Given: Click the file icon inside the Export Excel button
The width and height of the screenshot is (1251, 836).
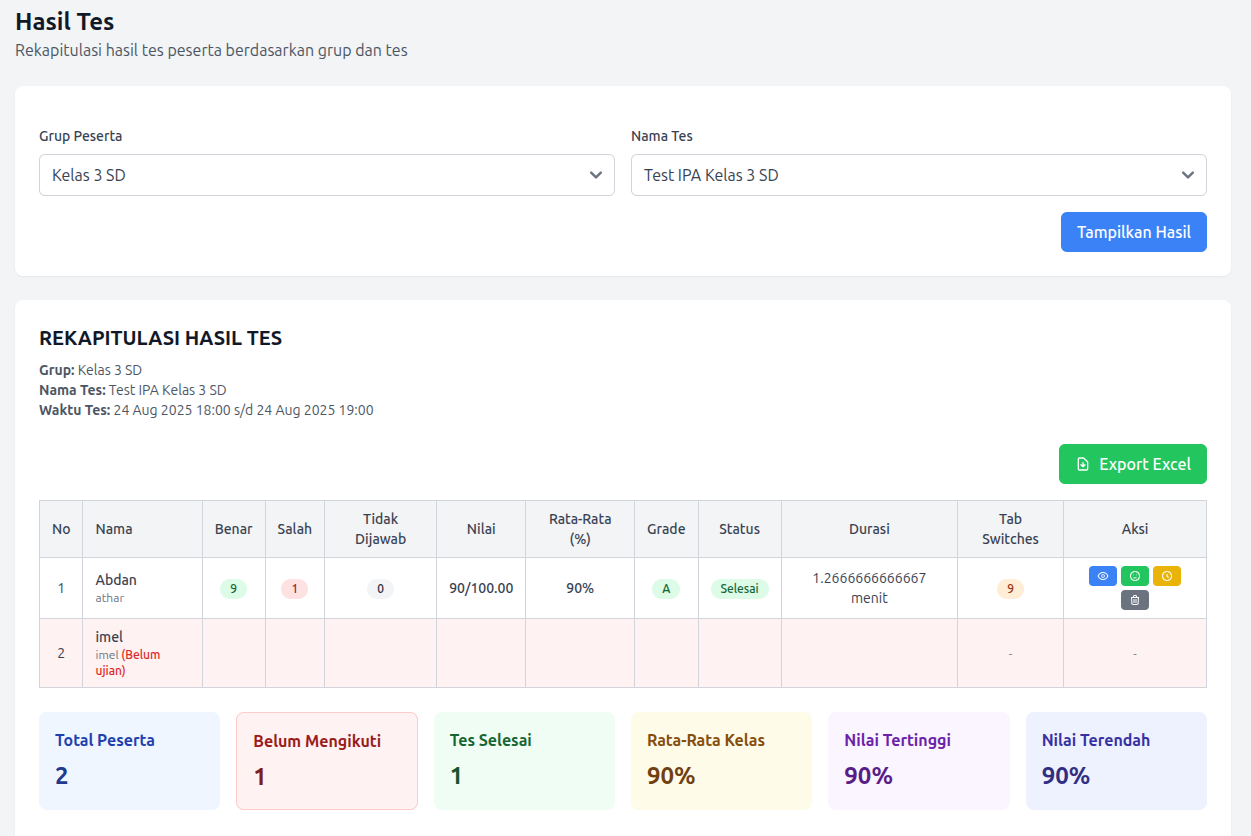Looking at the screenshot, I should click(x=1082, y=463).
